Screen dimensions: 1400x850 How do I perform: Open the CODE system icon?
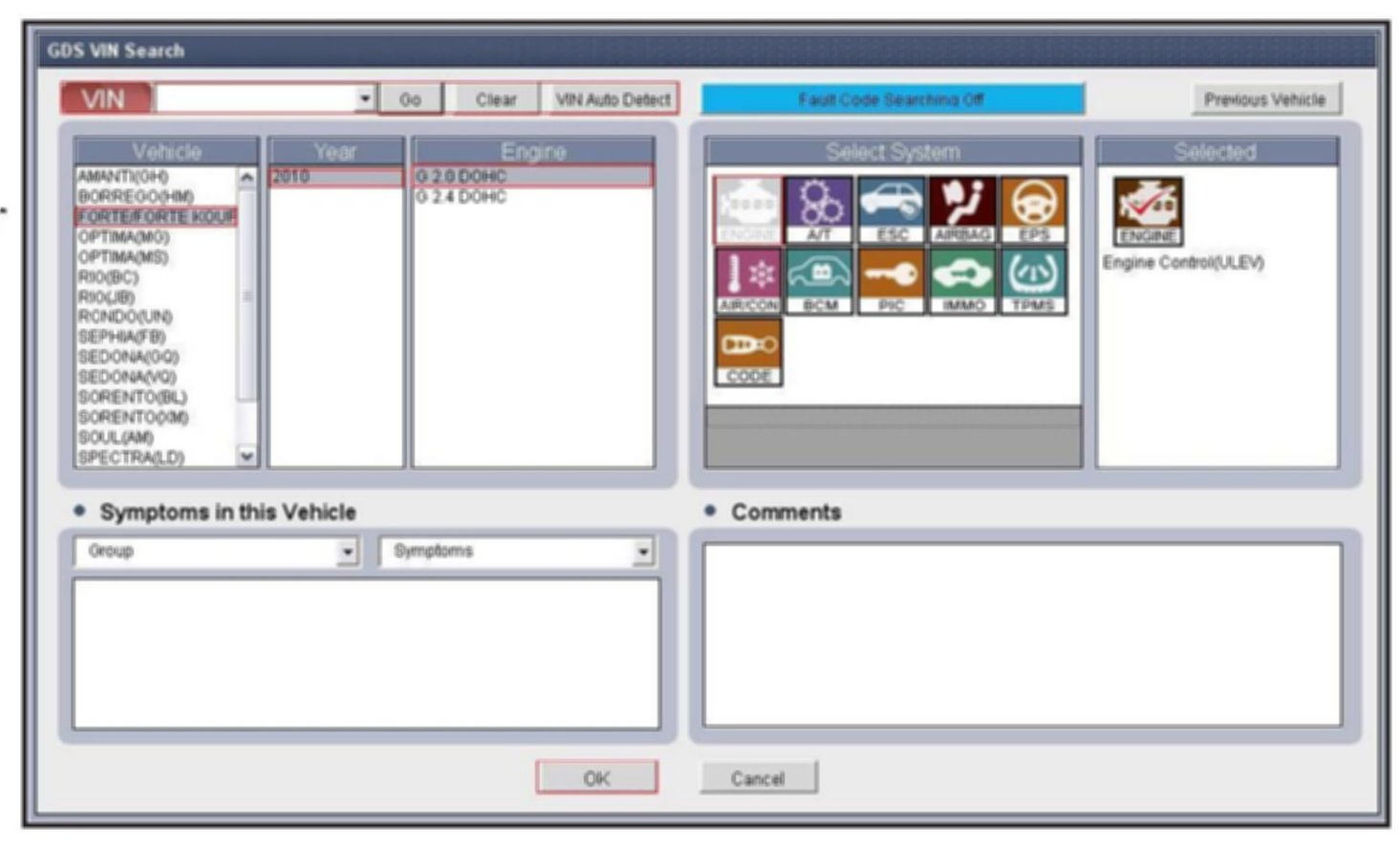(748, 351)
